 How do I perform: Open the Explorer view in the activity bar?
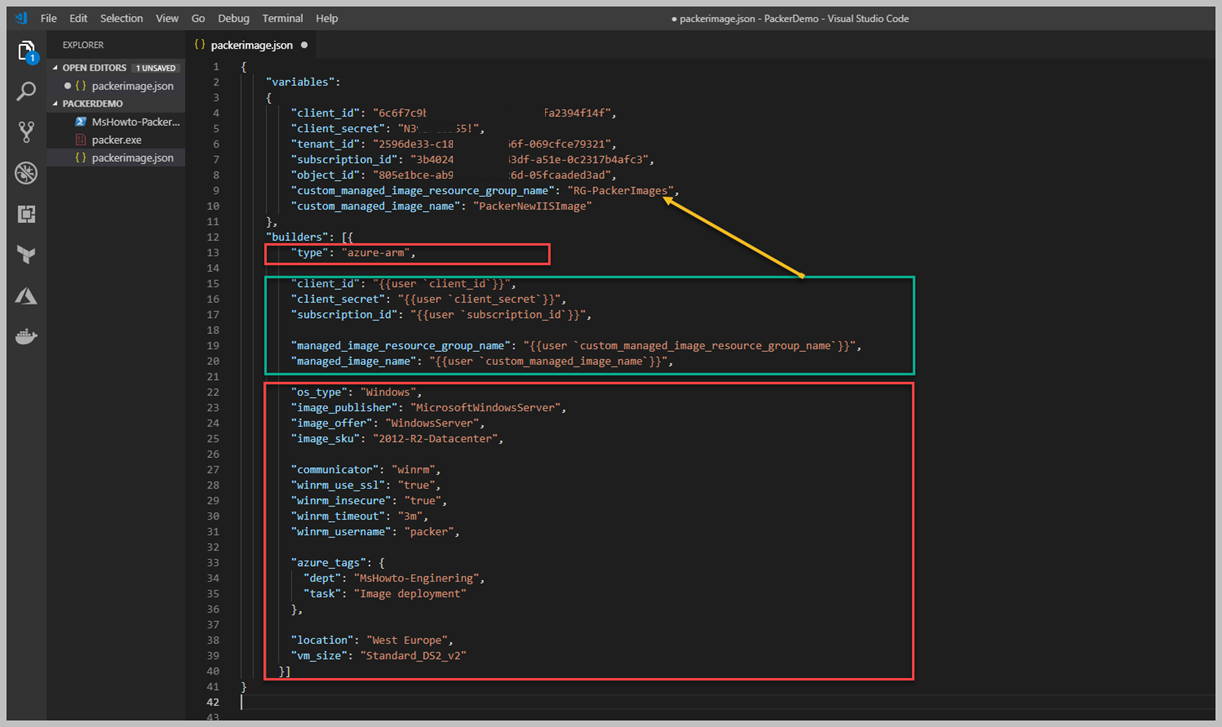point(26,52)
